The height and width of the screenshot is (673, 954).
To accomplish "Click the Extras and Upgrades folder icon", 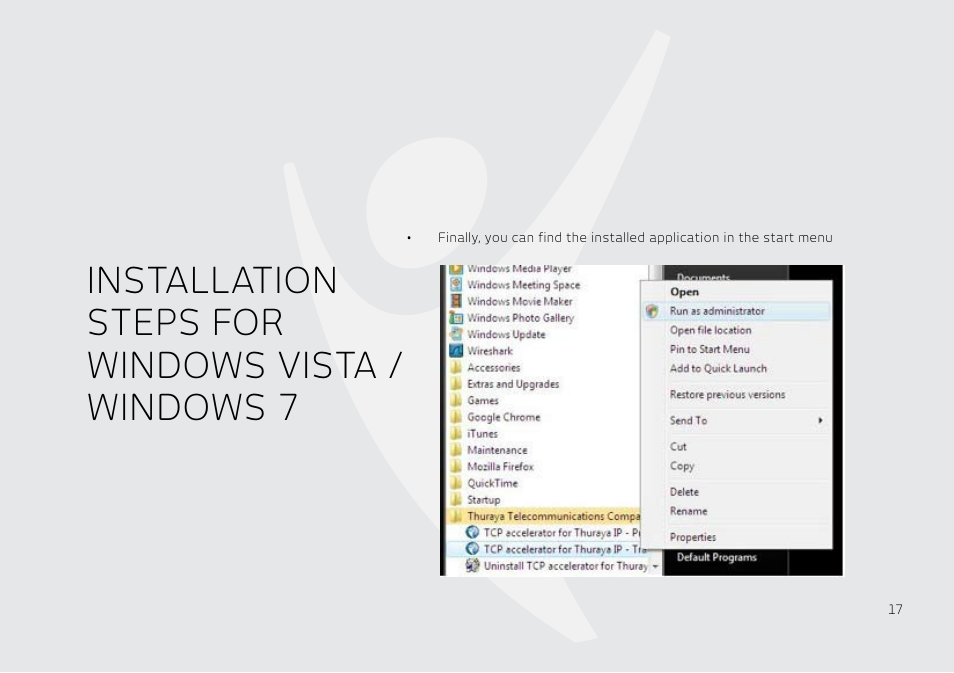I will click(456, 383).
